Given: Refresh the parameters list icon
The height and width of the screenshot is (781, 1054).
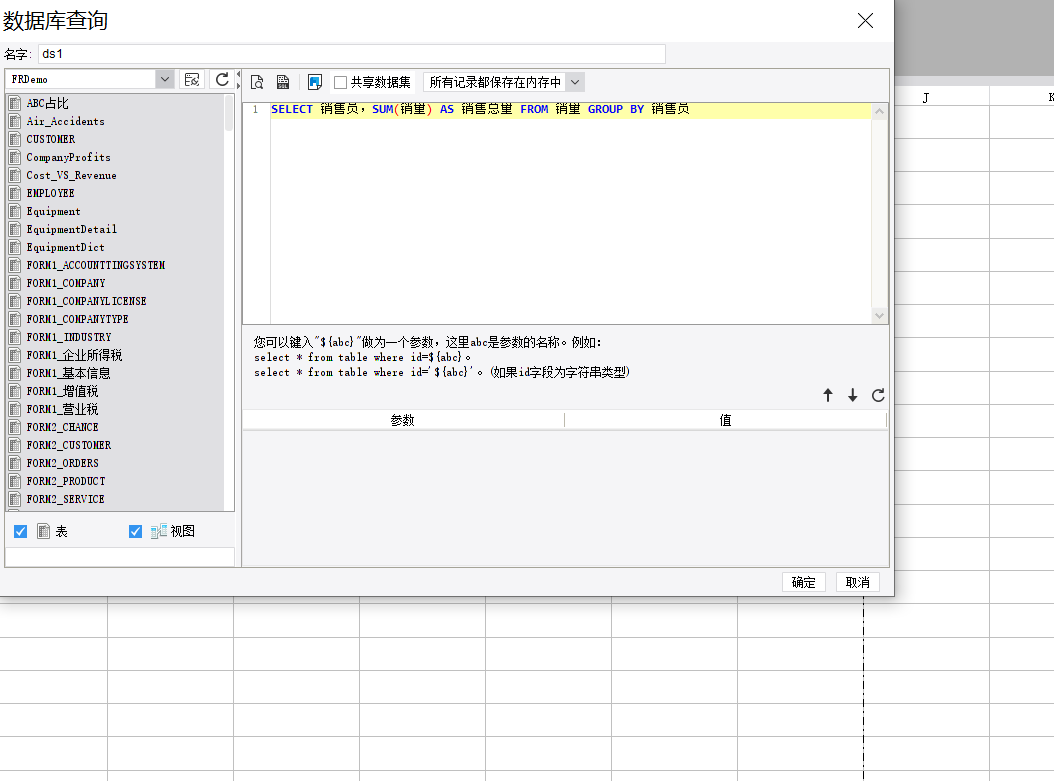Looking at the screenshot, I should pyautogui.click(x=878, y=395).
